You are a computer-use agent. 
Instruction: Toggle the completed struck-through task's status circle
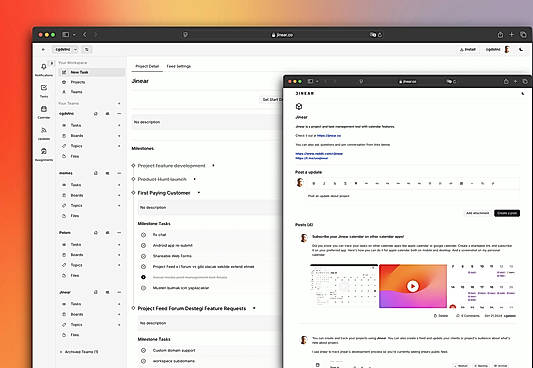pos(143,277)
